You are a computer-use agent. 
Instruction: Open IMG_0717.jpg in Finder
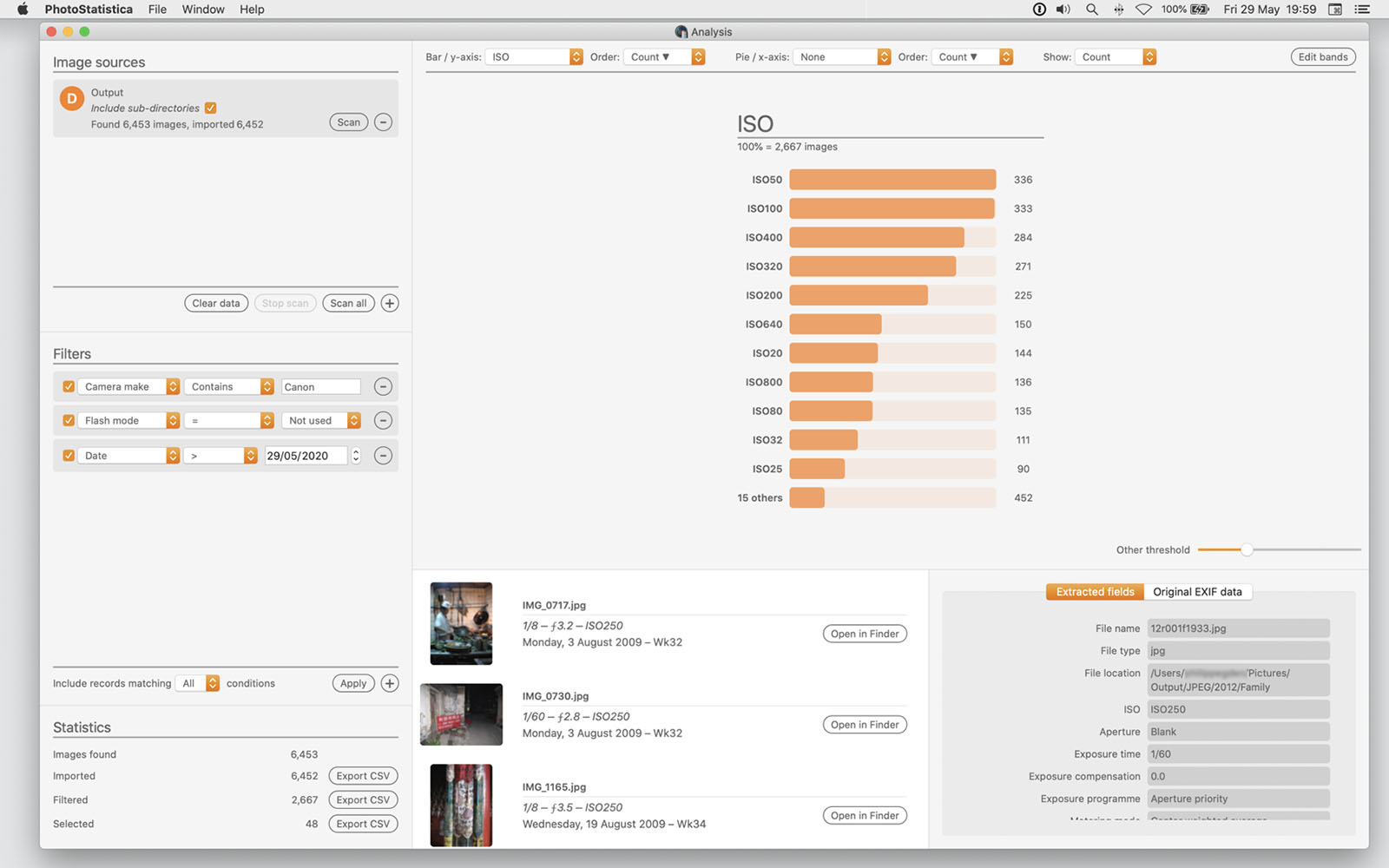[x=865, y=634]
